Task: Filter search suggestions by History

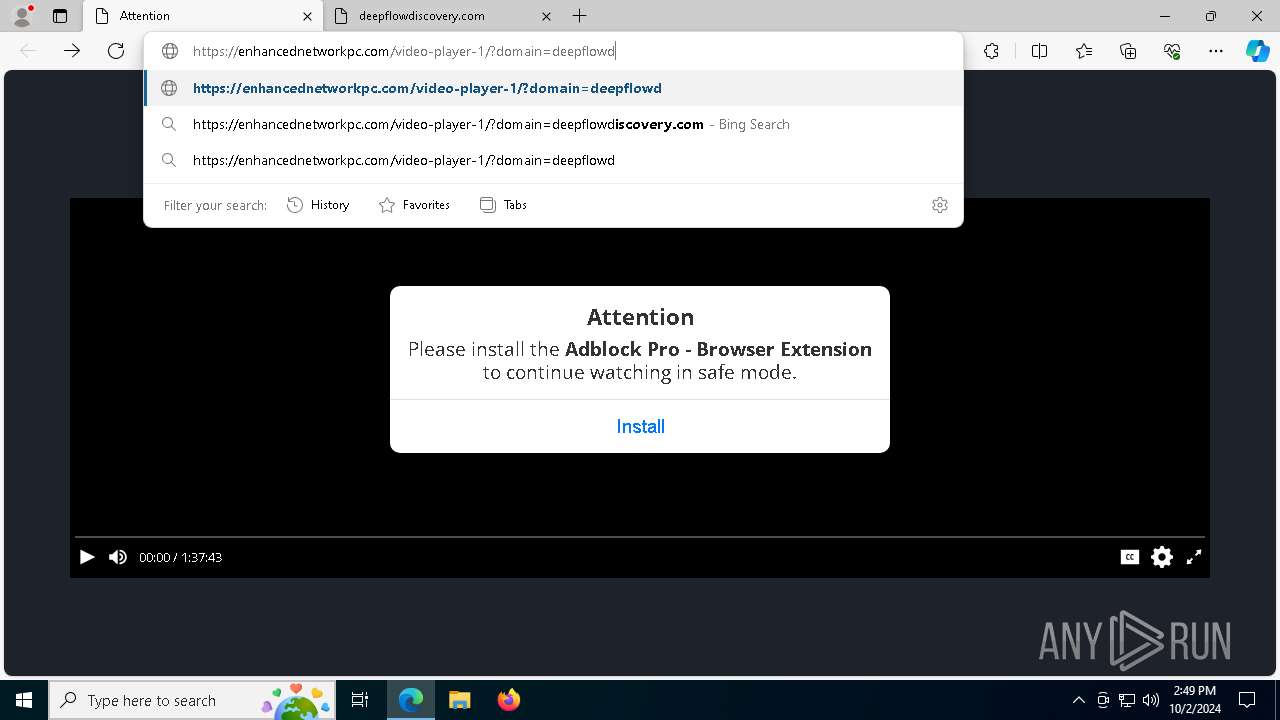Action: 318,205
